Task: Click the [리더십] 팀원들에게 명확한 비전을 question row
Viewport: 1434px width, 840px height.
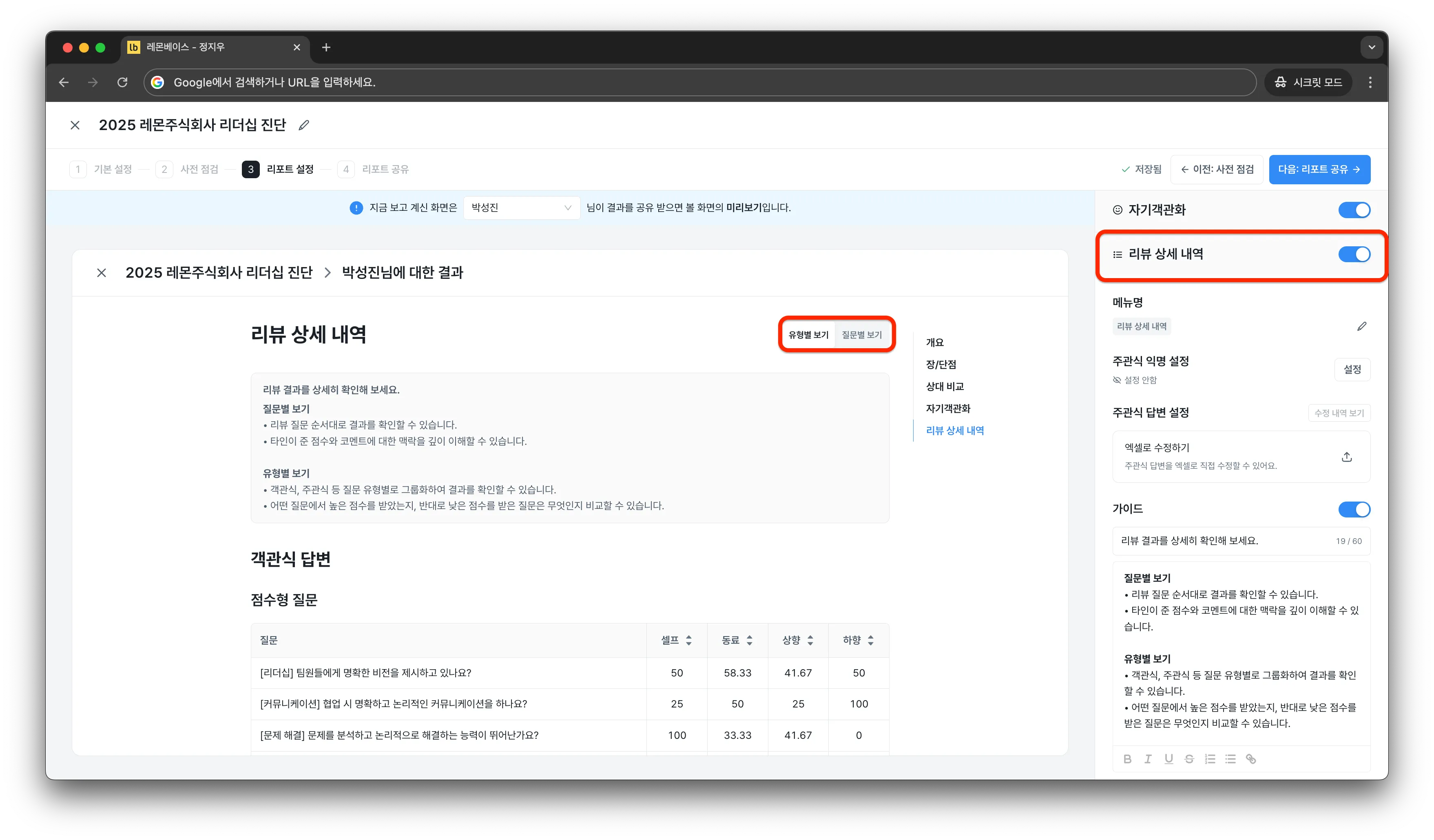Action: pyautogui.click(x=570, y=673)
